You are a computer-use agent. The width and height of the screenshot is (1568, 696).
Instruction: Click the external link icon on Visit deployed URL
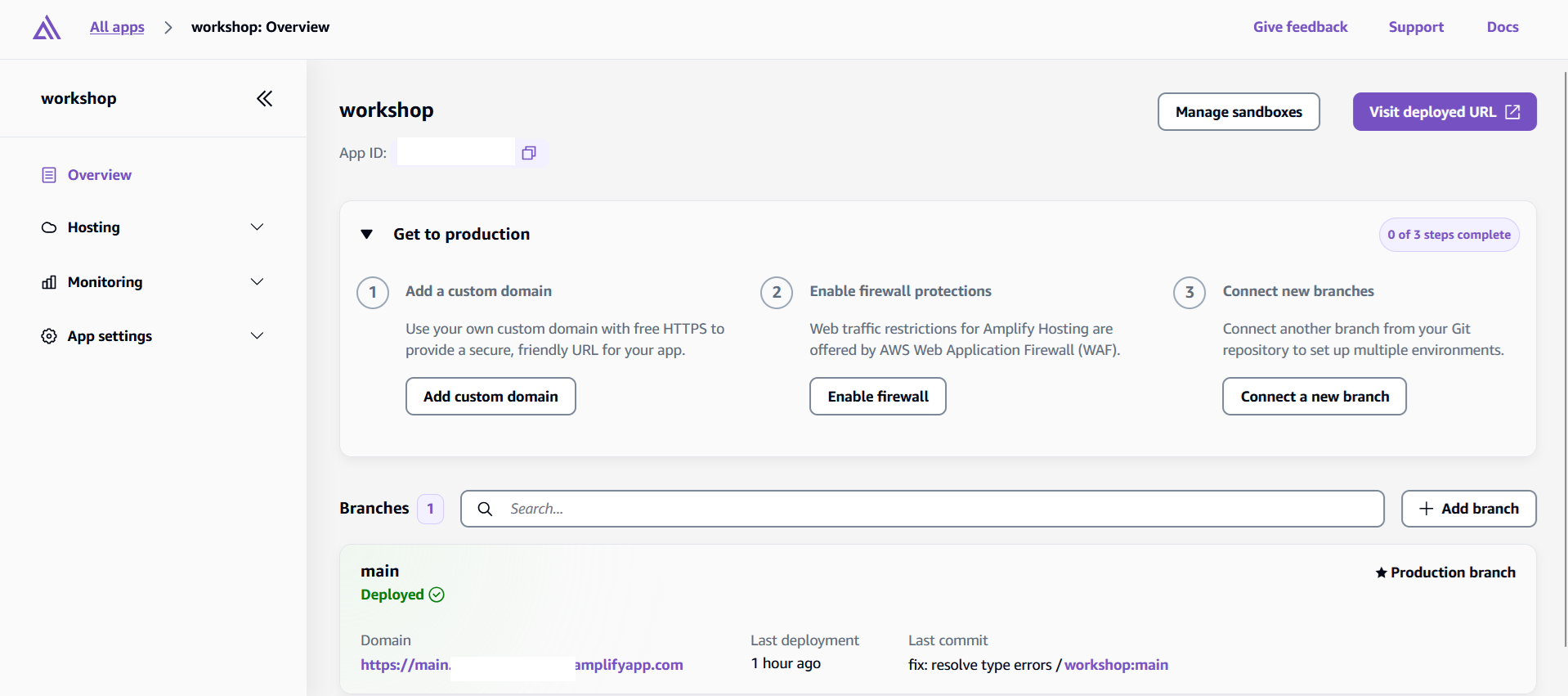click(x=1512, y=112)
